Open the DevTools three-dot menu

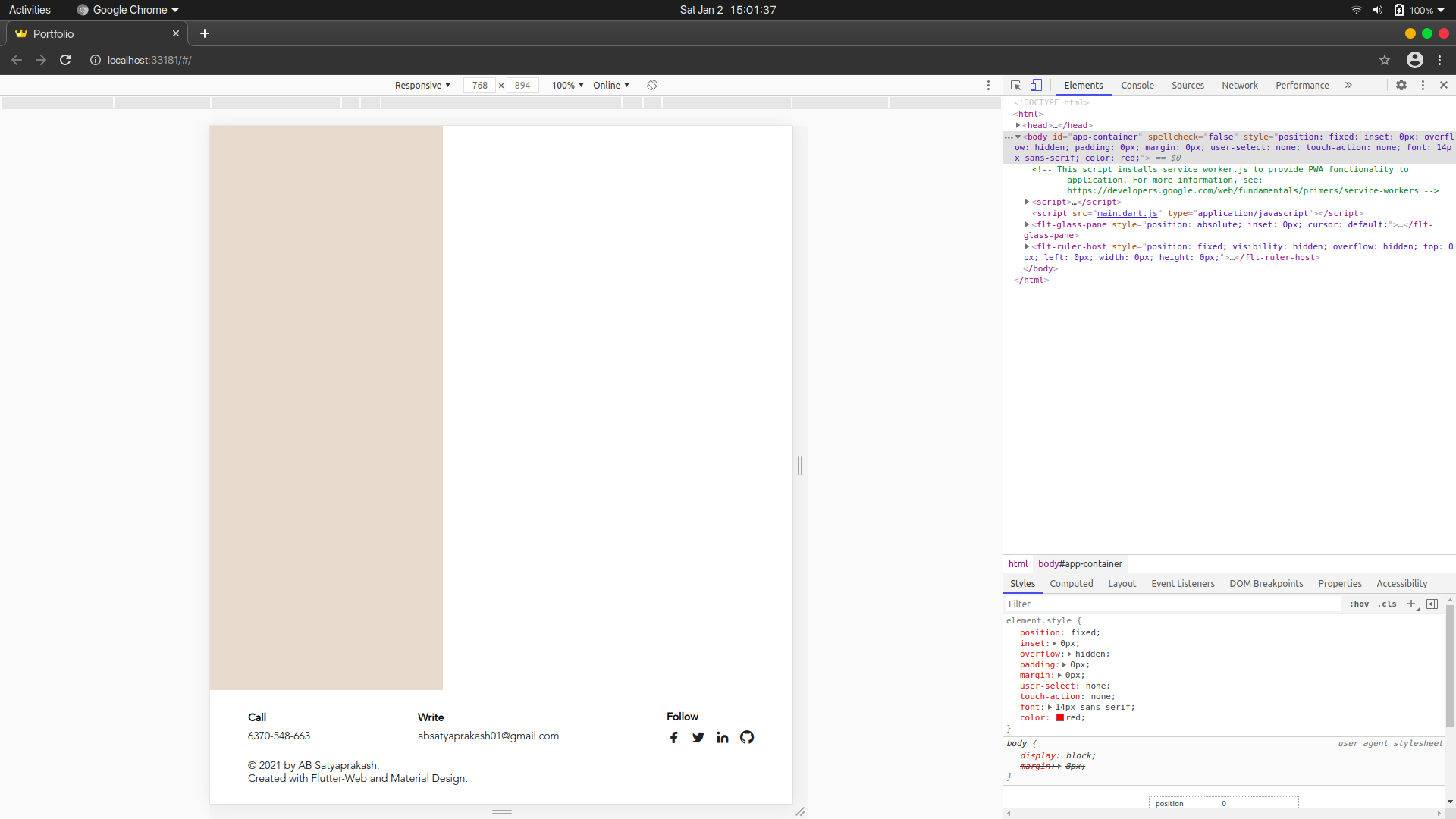[1423, 85]
